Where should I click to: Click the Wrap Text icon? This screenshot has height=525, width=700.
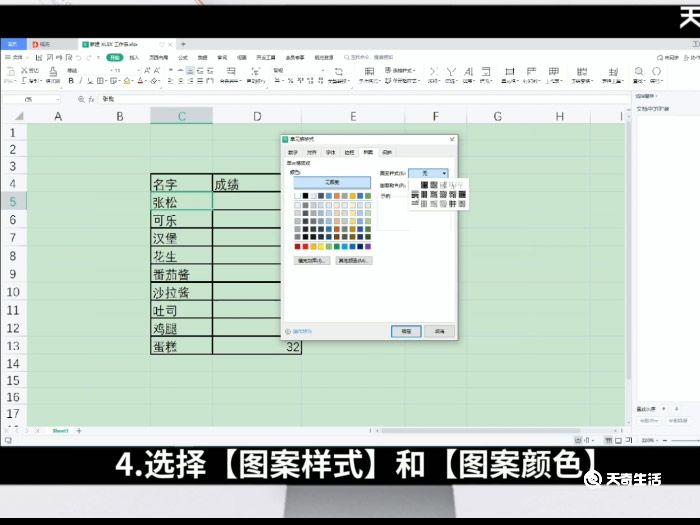point(256,71)
